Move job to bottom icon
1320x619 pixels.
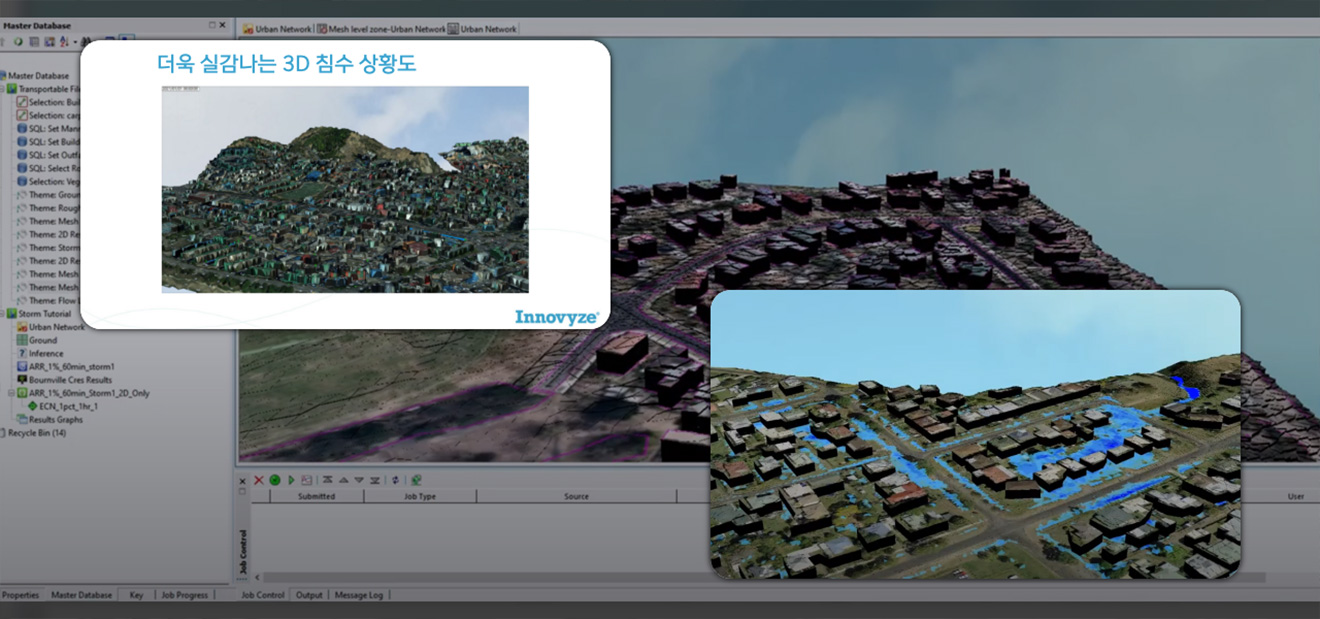374,480
